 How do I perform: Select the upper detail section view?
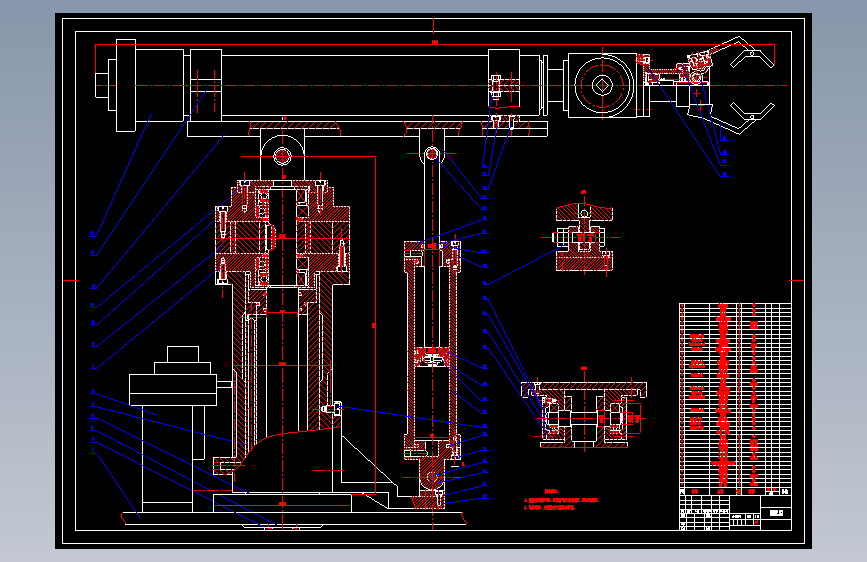(x=584, y=237)
